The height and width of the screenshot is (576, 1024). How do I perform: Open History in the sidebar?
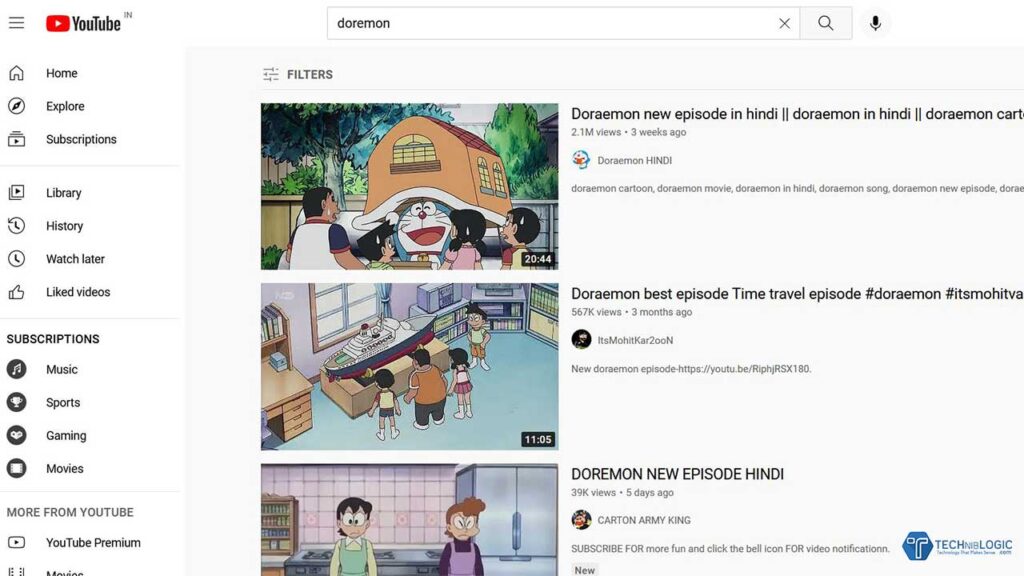pyautogui.click(x=64, y=226)
